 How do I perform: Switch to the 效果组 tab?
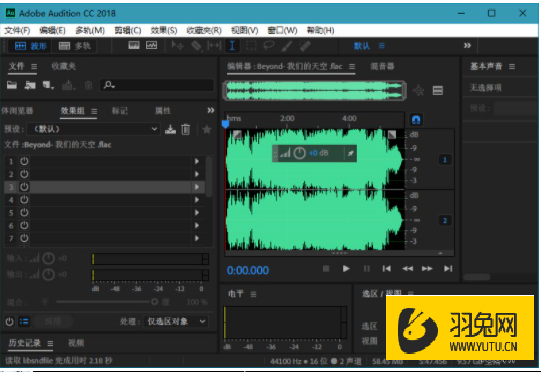tap(72, 111)
